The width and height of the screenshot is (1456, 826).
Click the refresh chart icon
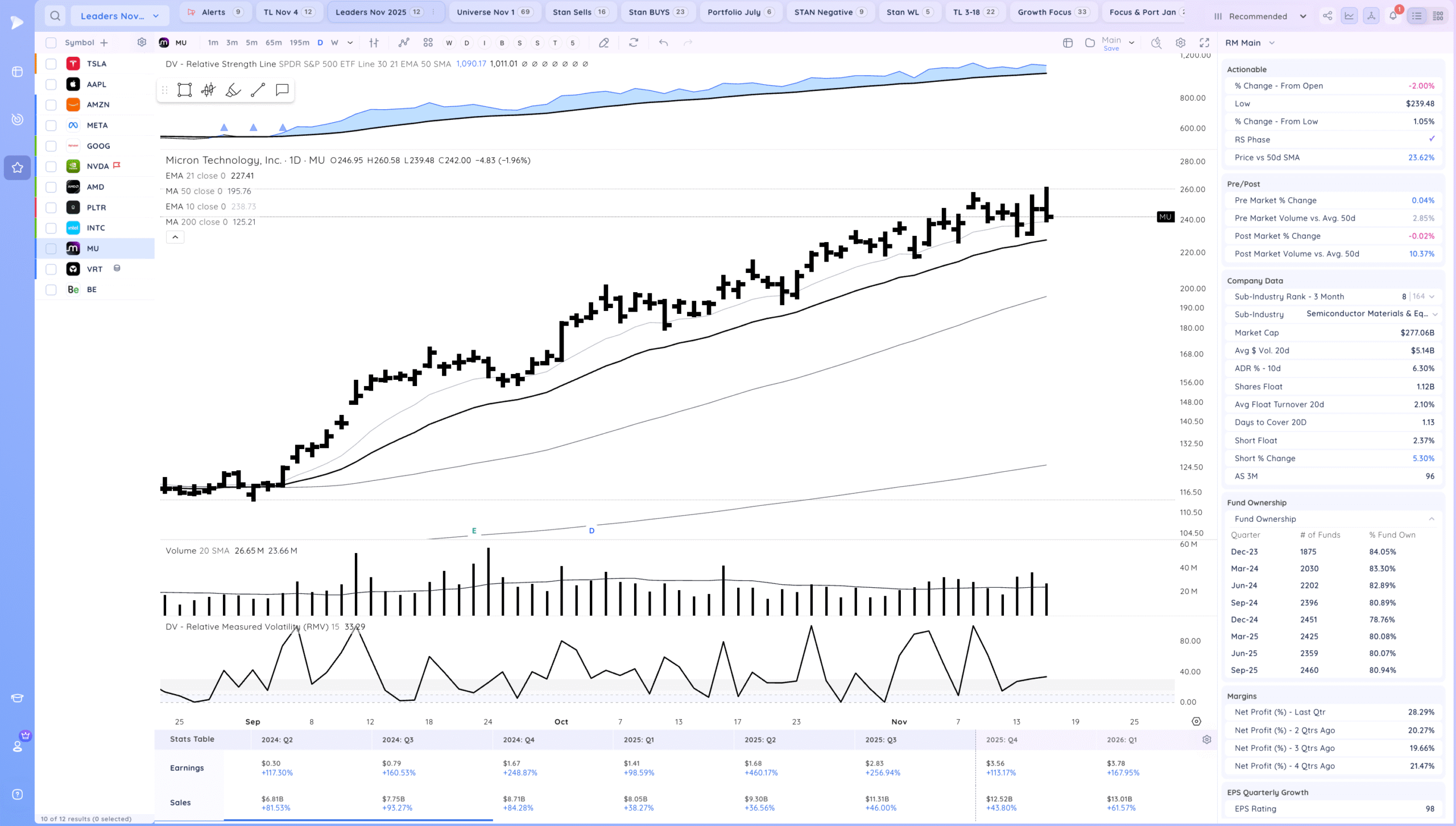tap(634, 43)
